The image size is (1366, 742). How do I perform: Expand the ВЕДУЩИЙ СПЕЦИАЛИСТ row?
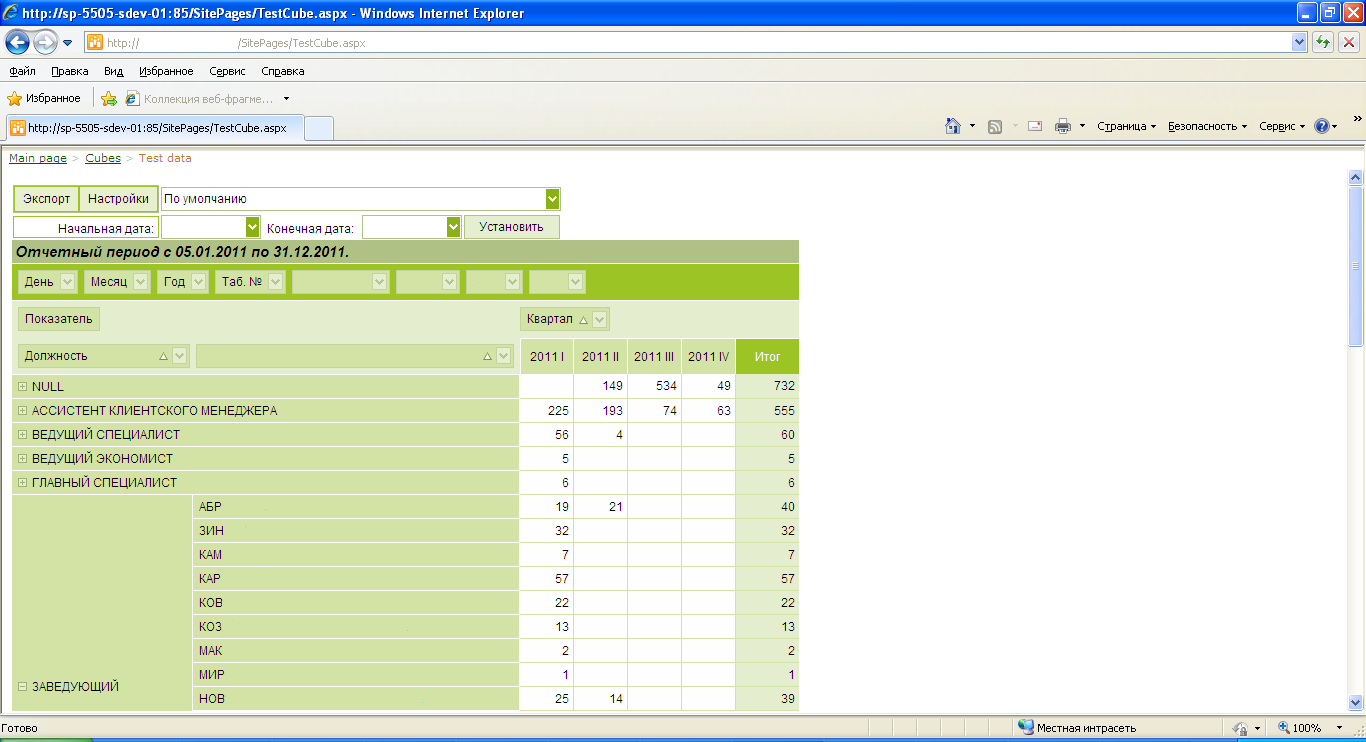[22, 434]
